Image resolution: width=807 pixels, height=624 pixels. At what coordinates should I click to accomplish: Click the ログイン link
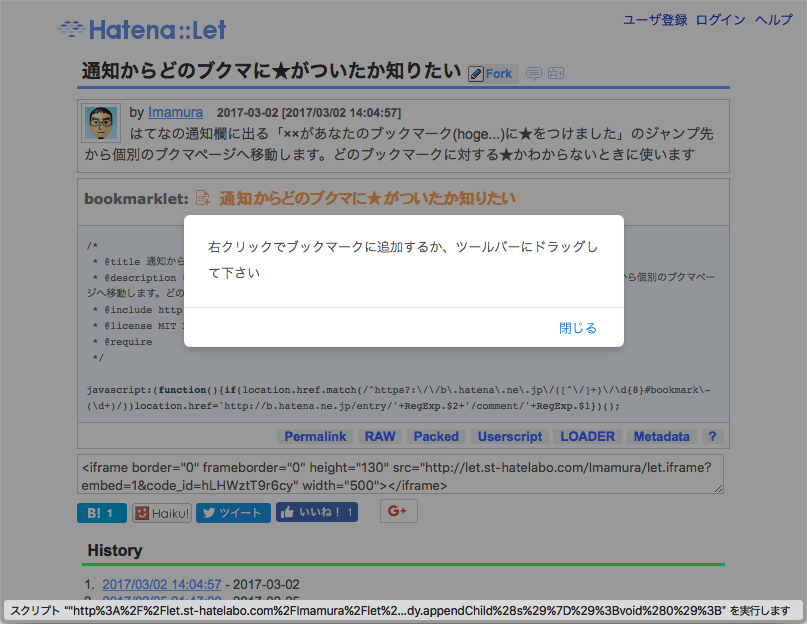click(x=721, y=20)
